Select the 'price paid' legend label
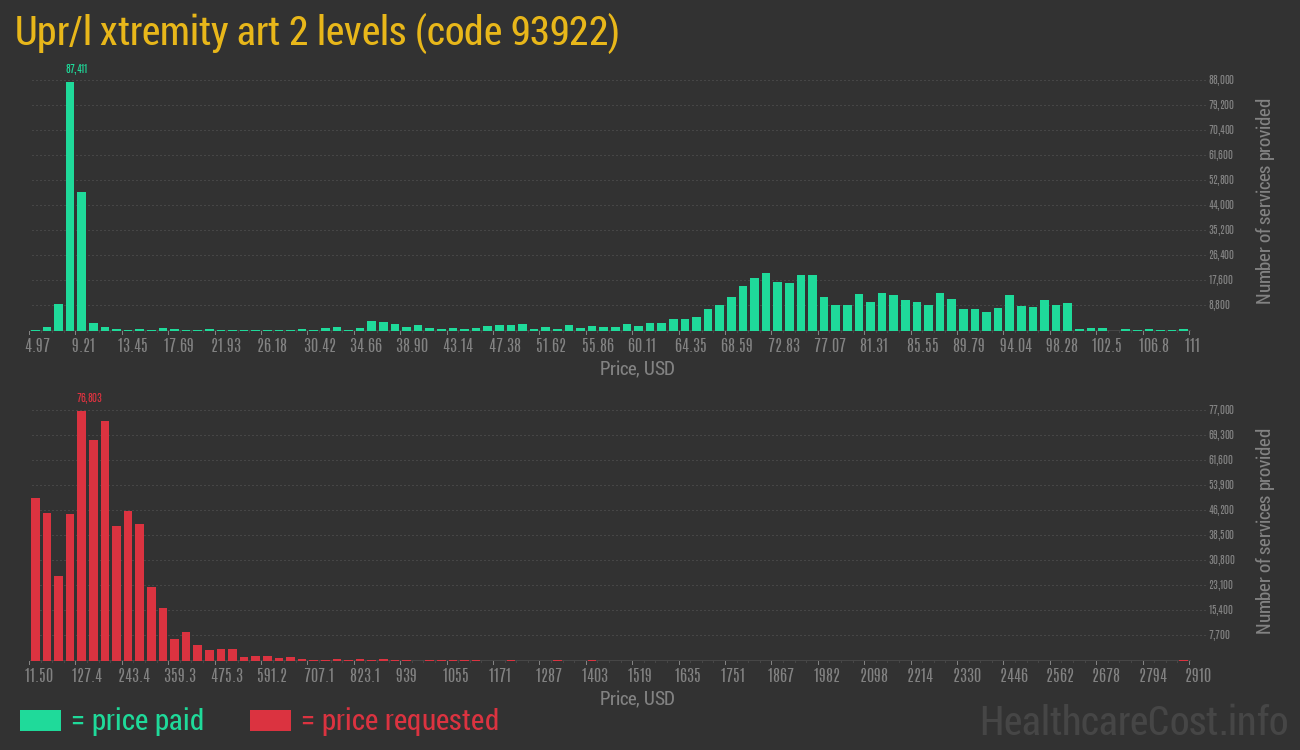1300x750 pixels. tap(138, 720)
